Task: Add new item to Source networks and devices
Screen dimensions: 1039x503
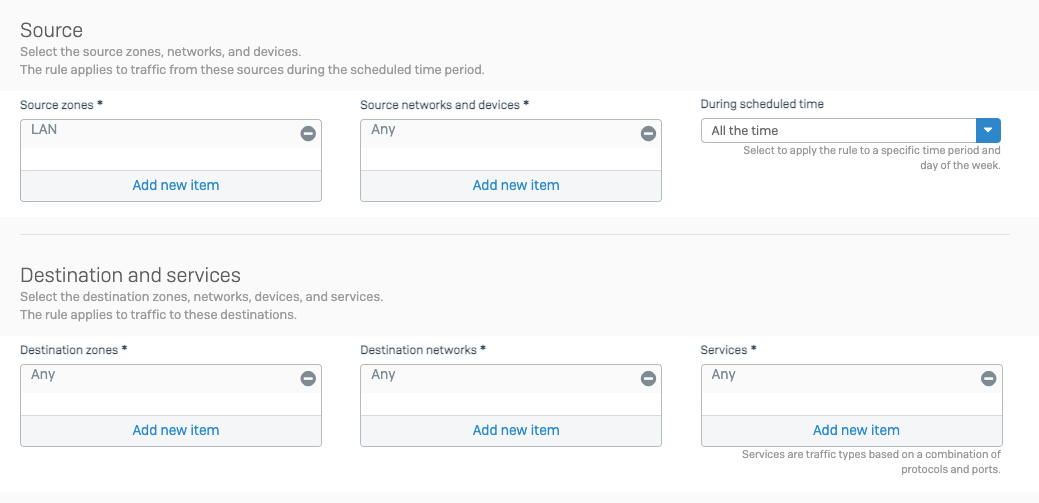Action: click(511, 186)
